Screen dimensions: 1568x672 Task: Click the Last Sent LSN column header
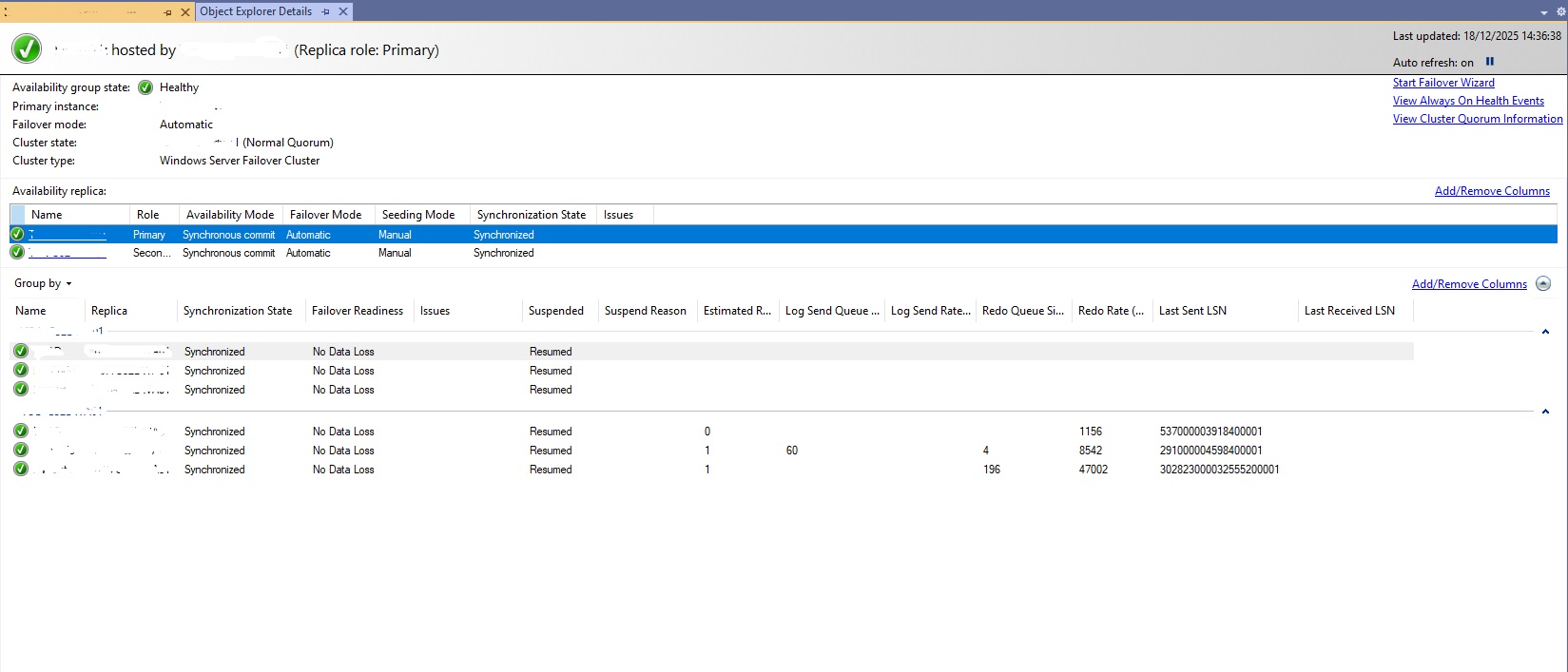1192,311
